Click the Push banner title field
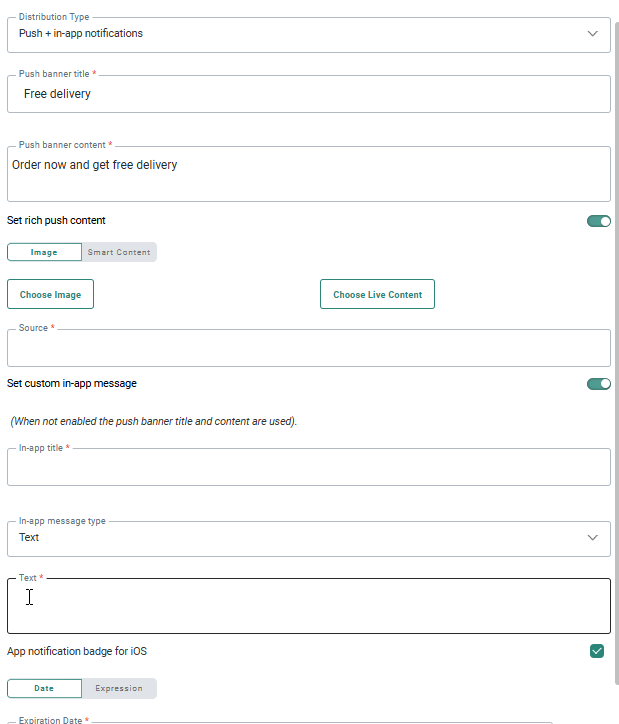 click(x=308, y=94)
